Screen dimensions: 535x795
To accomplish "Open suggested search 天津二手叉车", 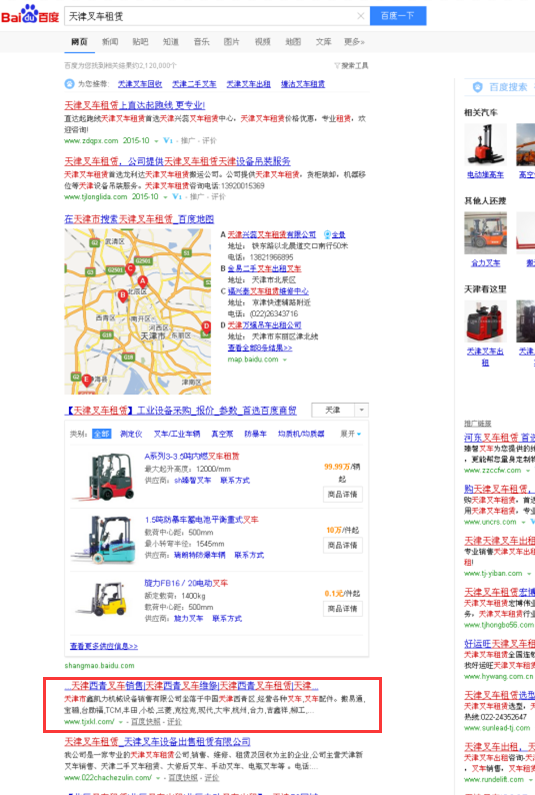I will point(194,84).
